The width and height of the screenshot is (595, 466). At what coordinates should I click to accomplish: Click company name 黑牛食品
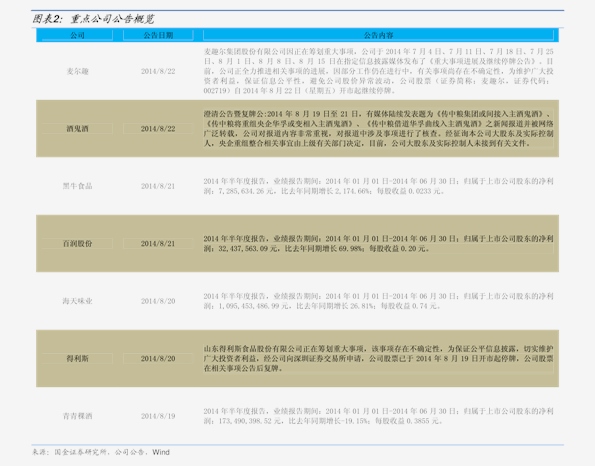click(77, 186)
